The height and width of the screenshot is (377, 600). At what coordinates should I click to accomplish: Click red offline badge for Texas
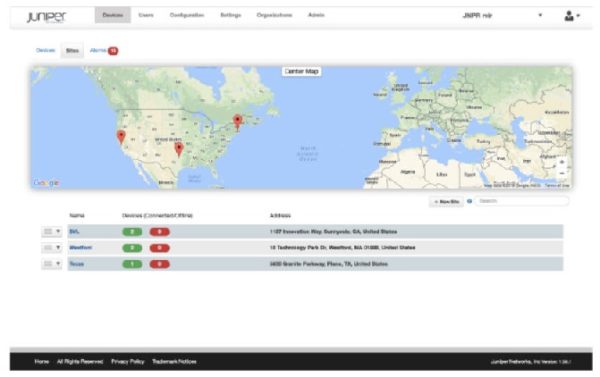tap(160, 264)
